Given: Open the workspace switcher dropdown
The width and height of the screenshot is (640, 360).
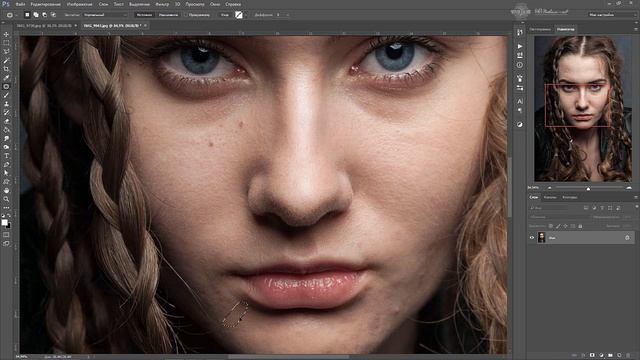Looking at the screenshot, I should pyautogui.click(x=612, y=15).
